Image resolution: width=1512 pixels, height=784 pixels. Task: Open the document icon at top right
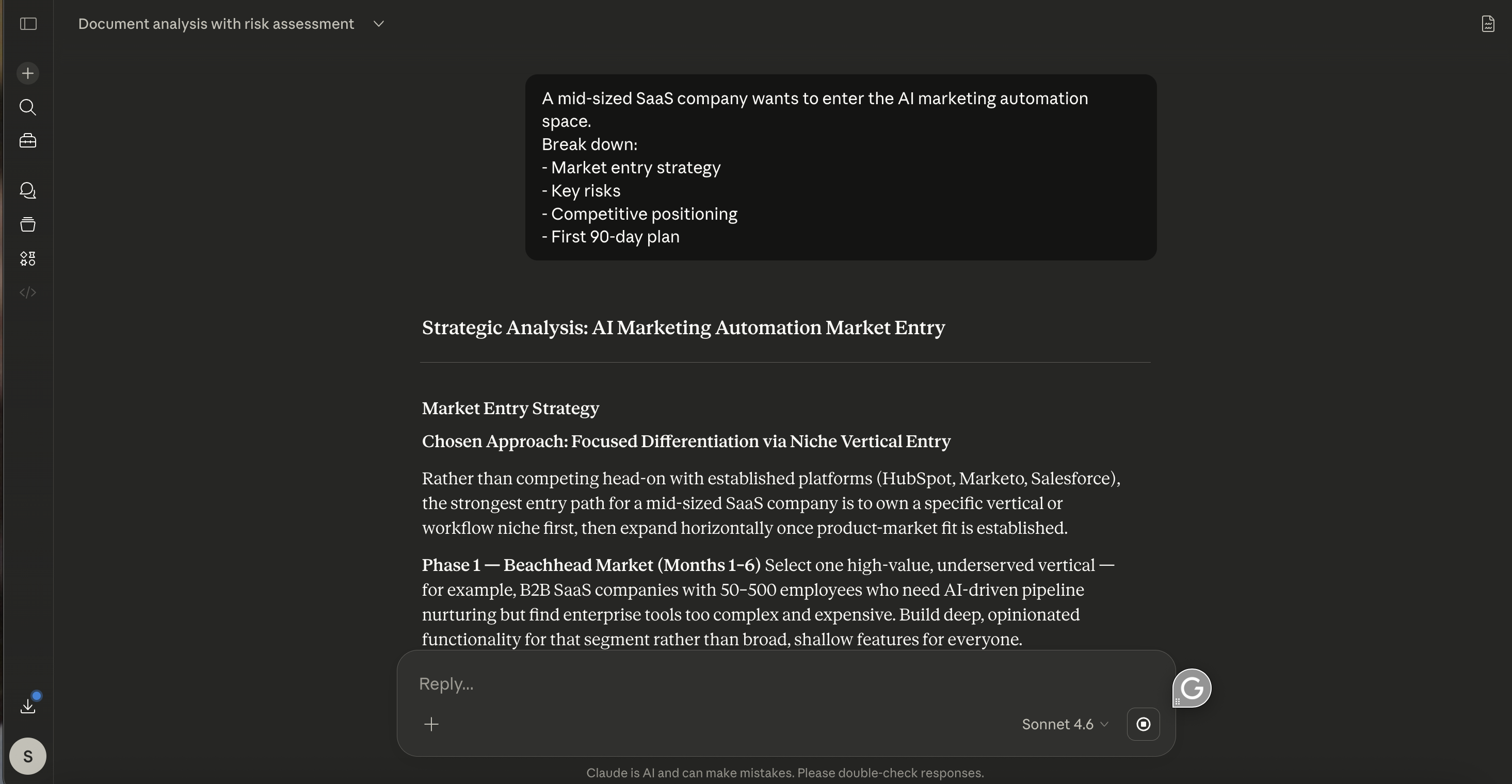tap(1488, 24)
